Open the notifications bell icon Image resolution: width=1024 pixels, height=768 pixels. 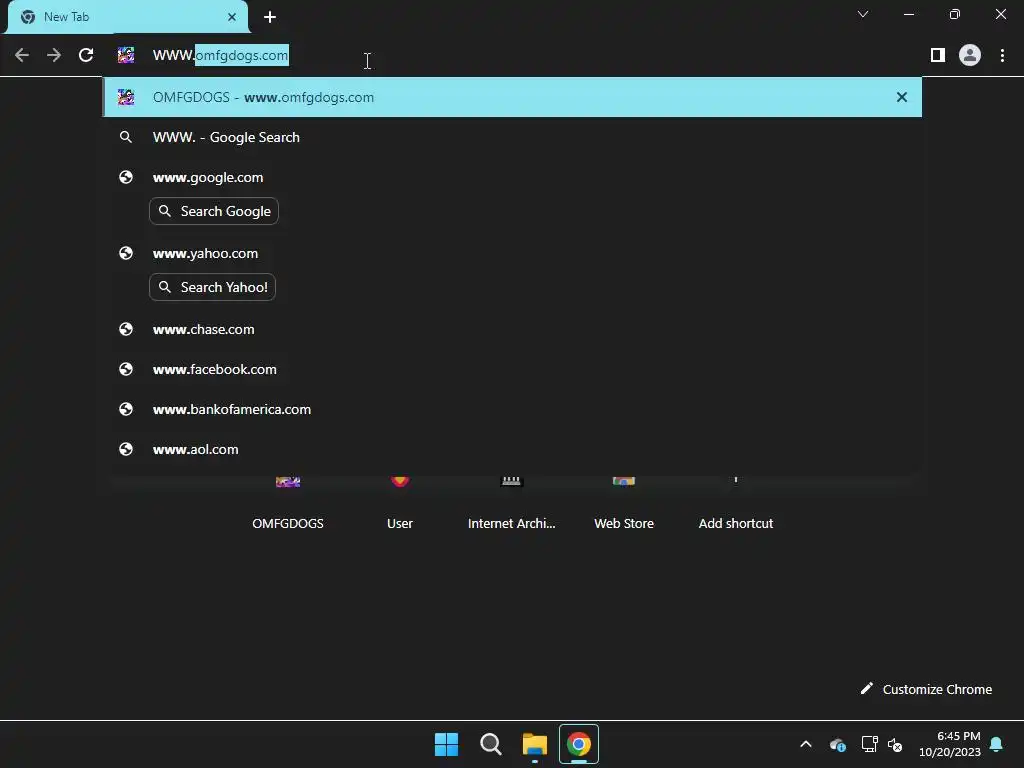[x=997, y=744]
